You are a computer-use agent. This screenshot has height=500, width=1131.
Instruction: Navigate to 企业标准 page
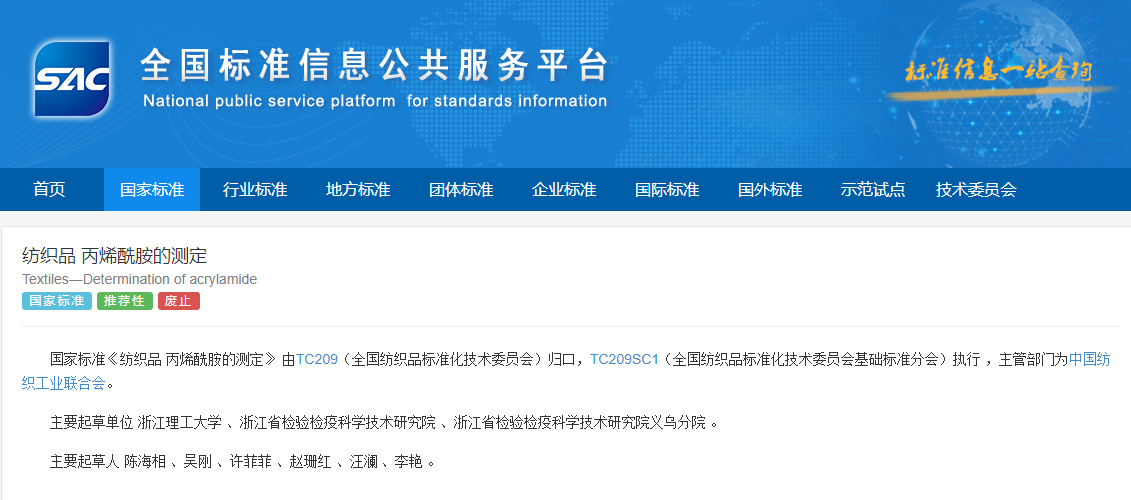[564, 190]
